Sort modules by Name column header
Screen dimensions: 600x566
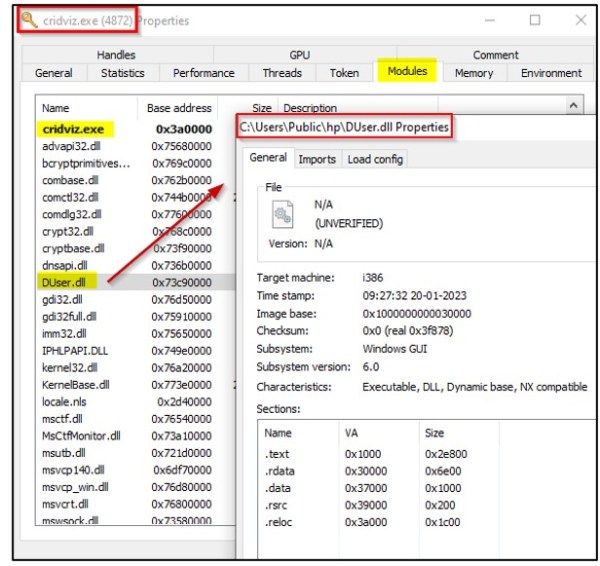coord(56,107)
